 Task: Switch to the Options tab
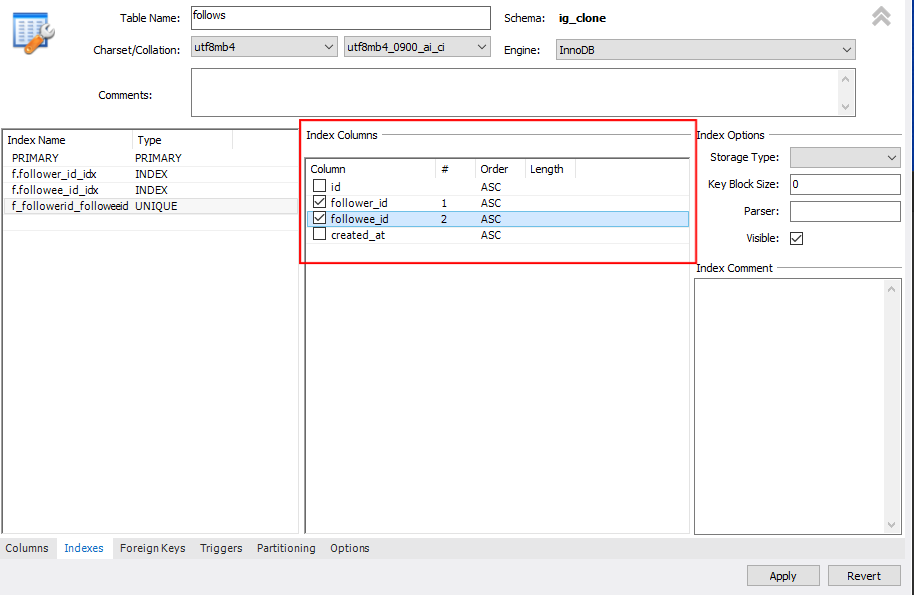coord(350,548)
